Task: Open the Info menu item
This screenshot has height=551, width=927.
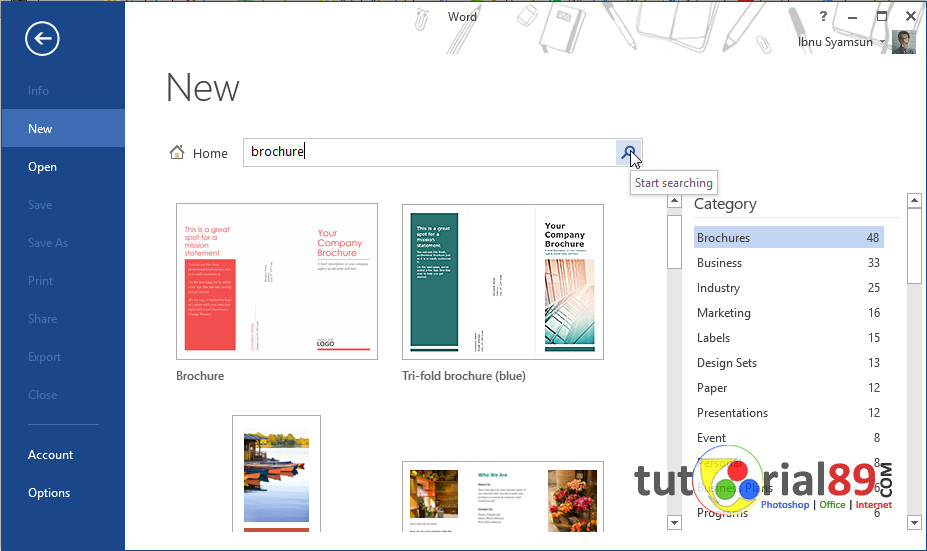Action: (x=38, y=91)
